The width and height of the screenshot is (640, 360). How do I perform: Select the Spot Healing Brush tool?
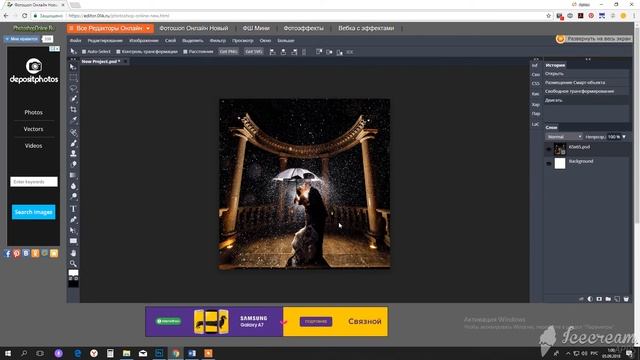click(73, 133)
